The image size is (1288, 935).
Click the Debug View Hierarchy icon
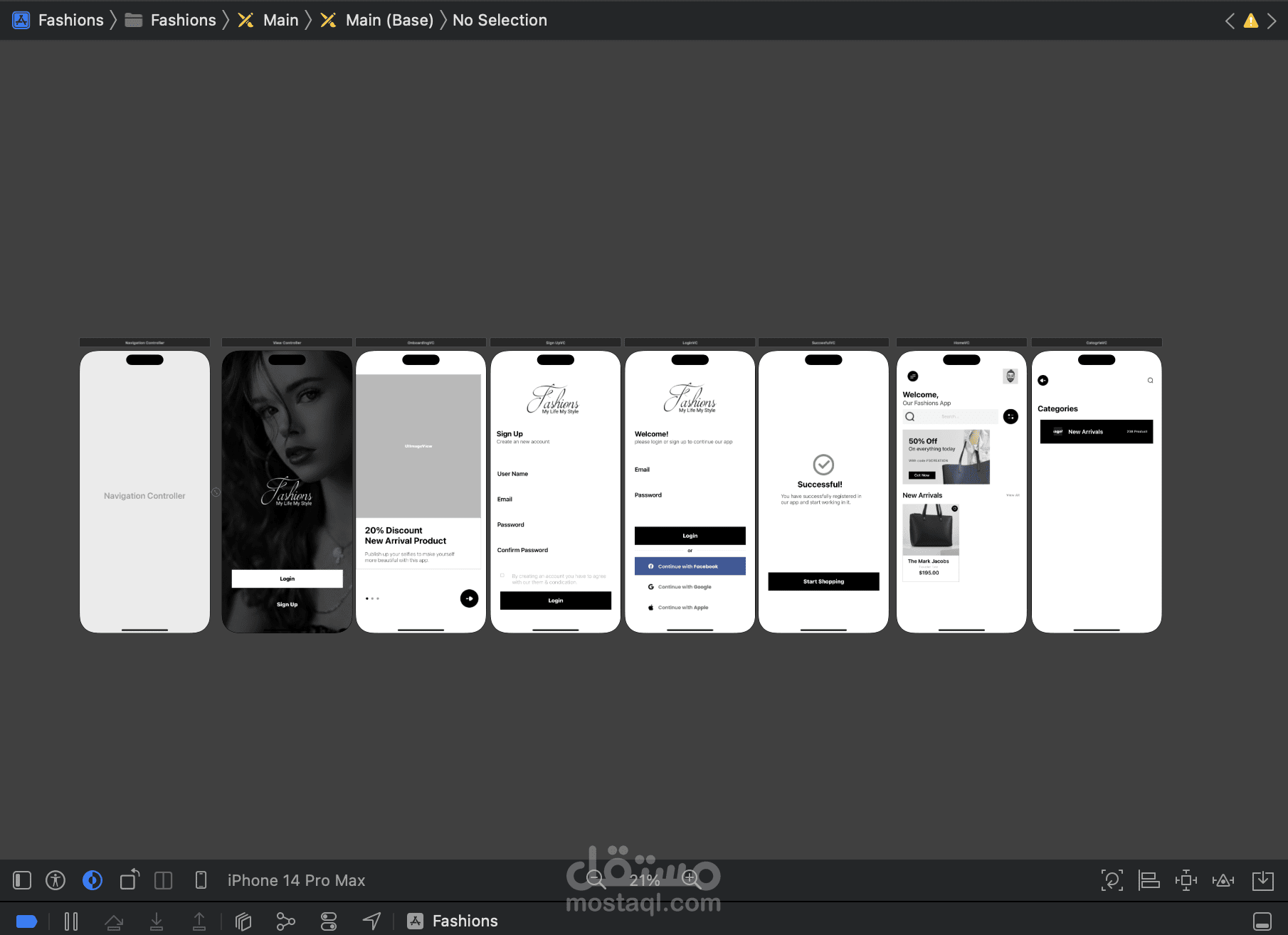point(243,921)
